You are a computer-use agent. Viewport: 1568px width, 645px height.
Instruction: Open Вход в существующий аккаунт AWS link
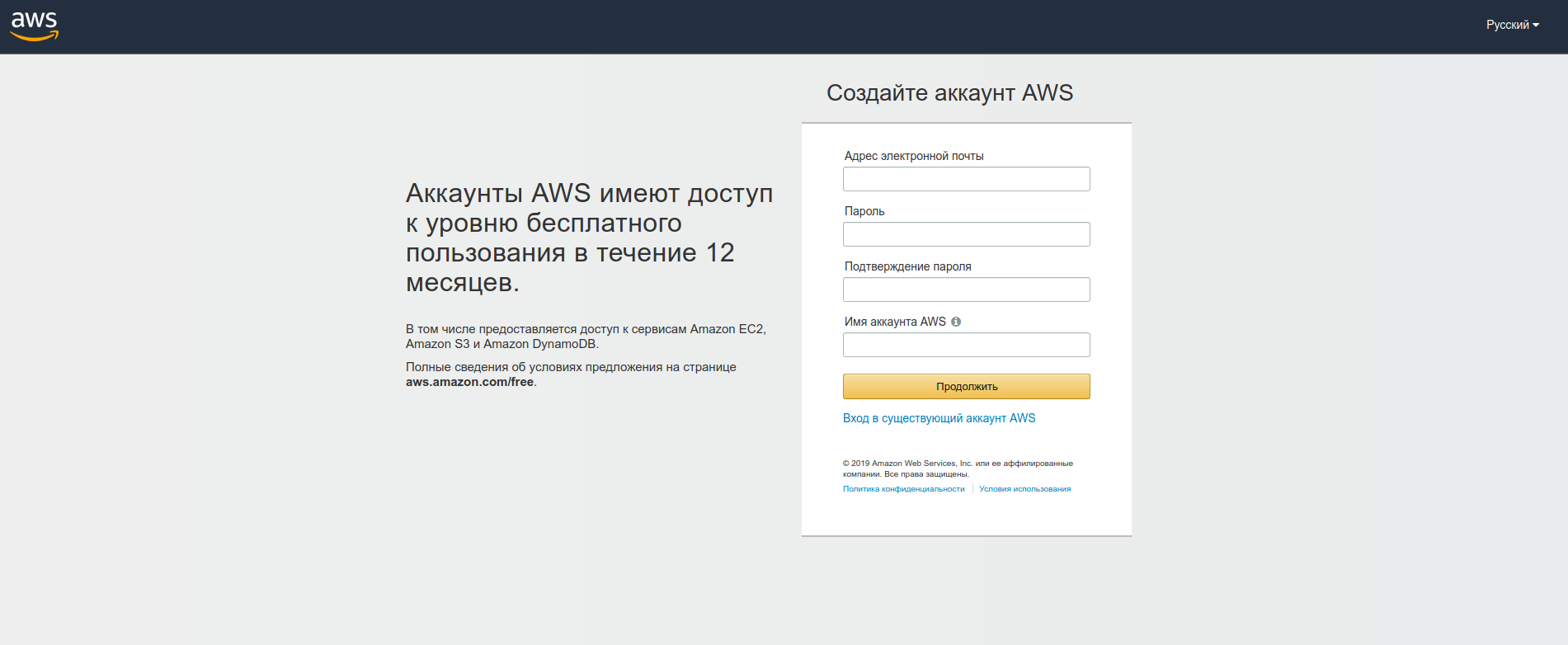(939, 418)
